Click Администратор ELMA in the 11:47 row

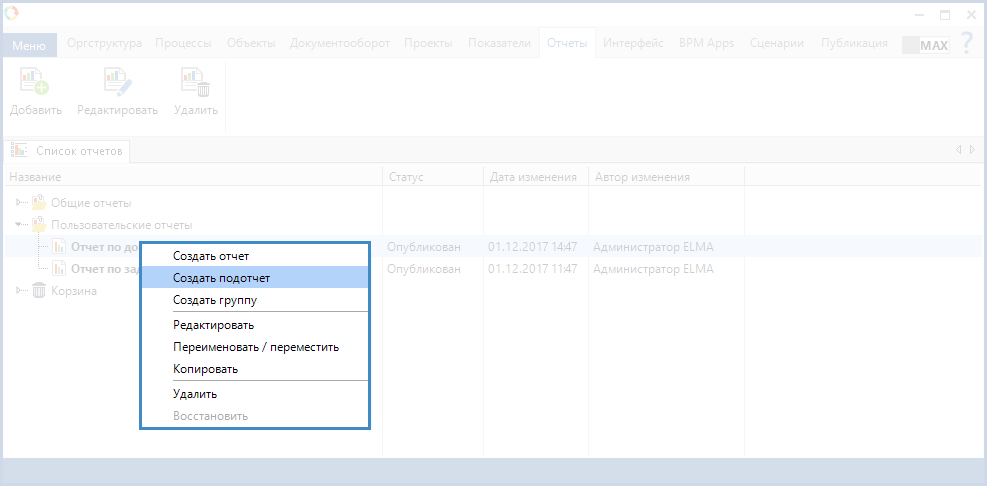pyautogui.click(x=653, y=269)
